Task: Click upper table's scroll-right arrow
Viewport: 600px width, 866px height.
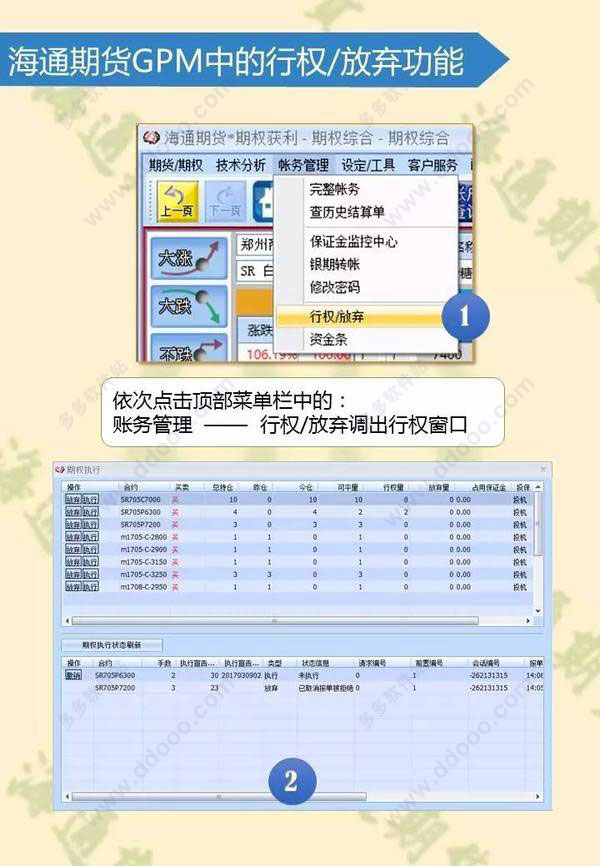Action: click(528, 621)
